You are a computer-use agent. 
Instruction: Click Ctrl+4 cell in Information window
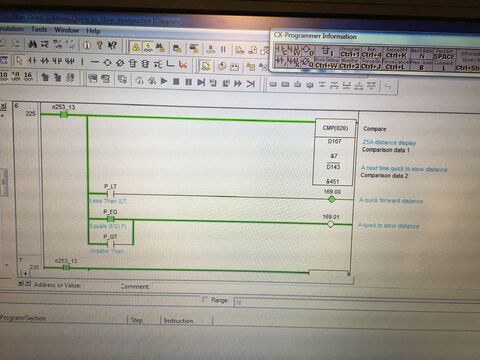(372, 54)
